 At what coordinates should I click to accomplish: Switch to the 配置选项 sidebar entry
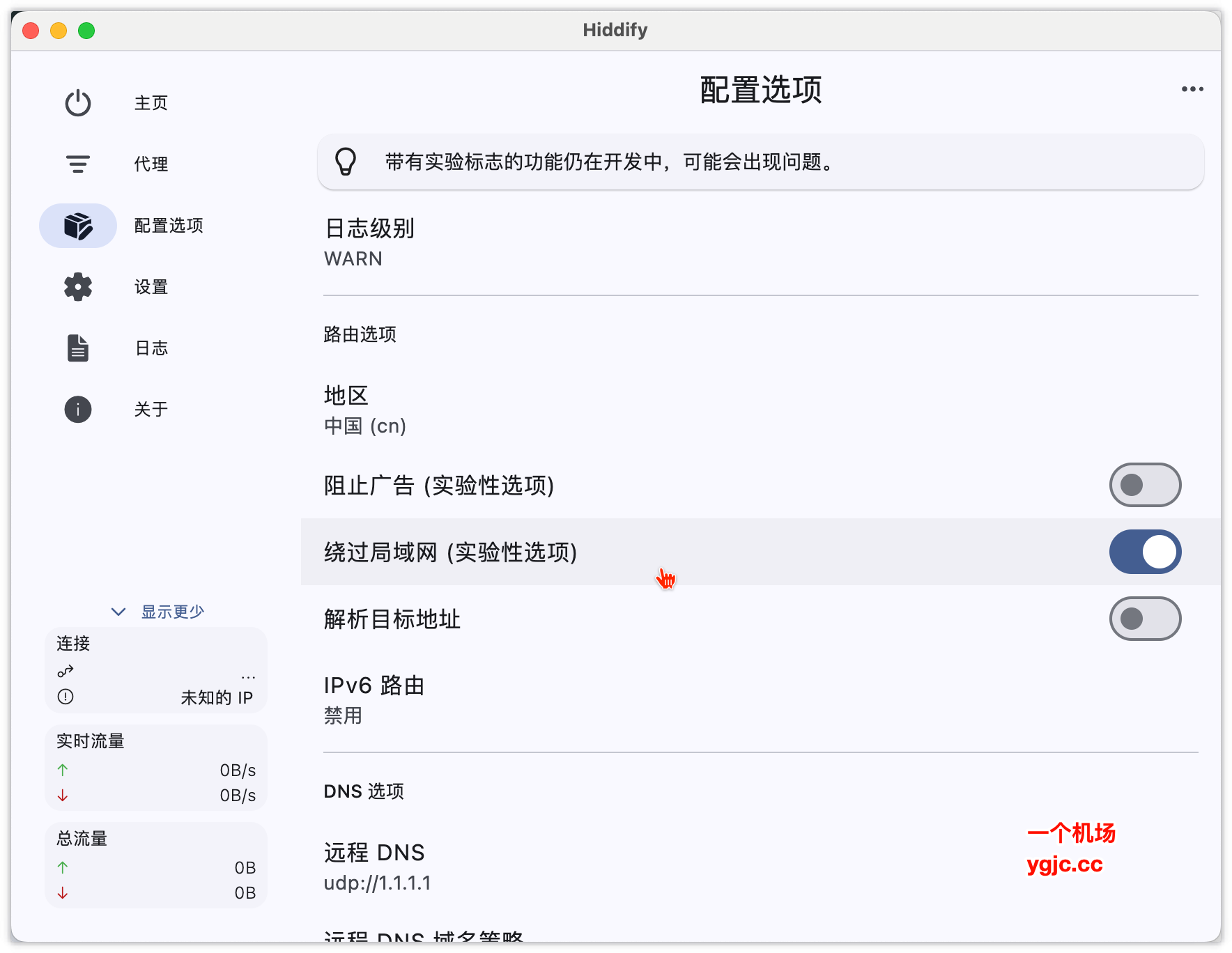point(167,225)
